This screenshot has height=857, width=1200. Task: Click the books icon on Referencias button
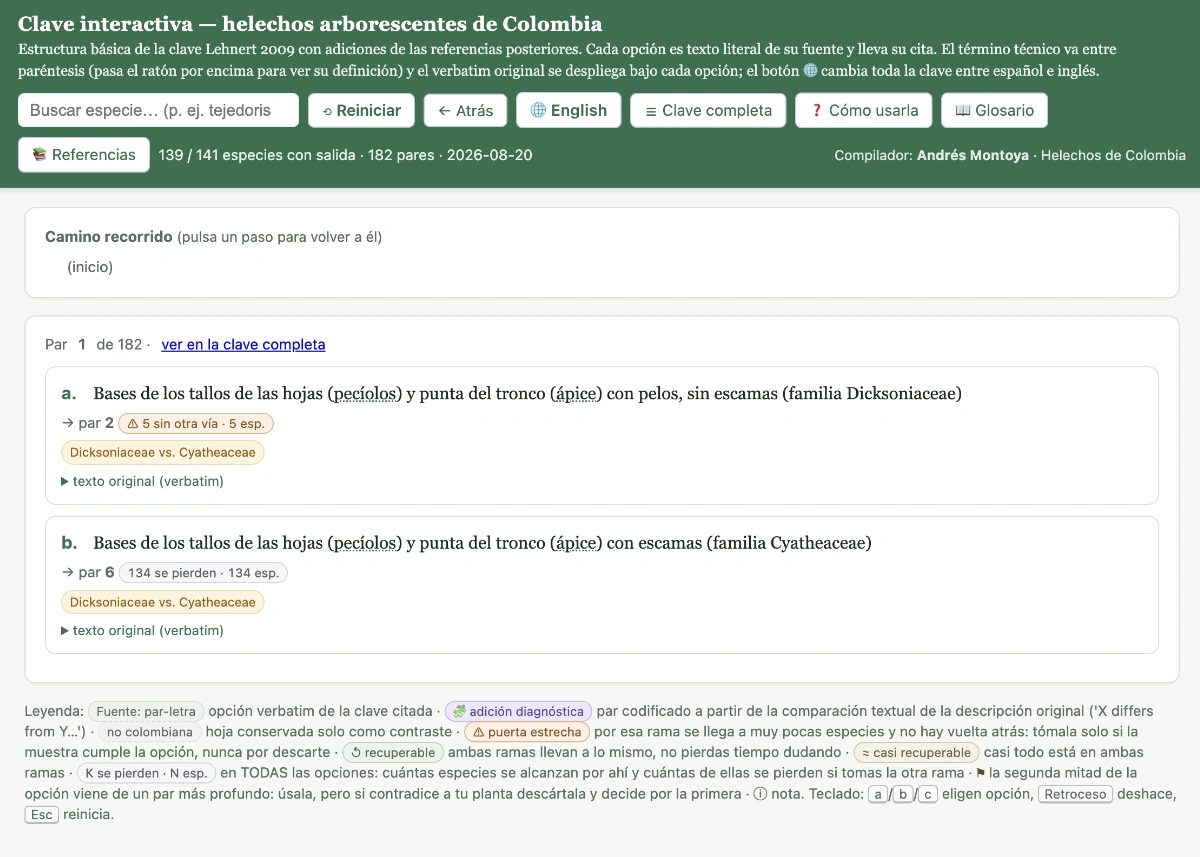point(40,155)
